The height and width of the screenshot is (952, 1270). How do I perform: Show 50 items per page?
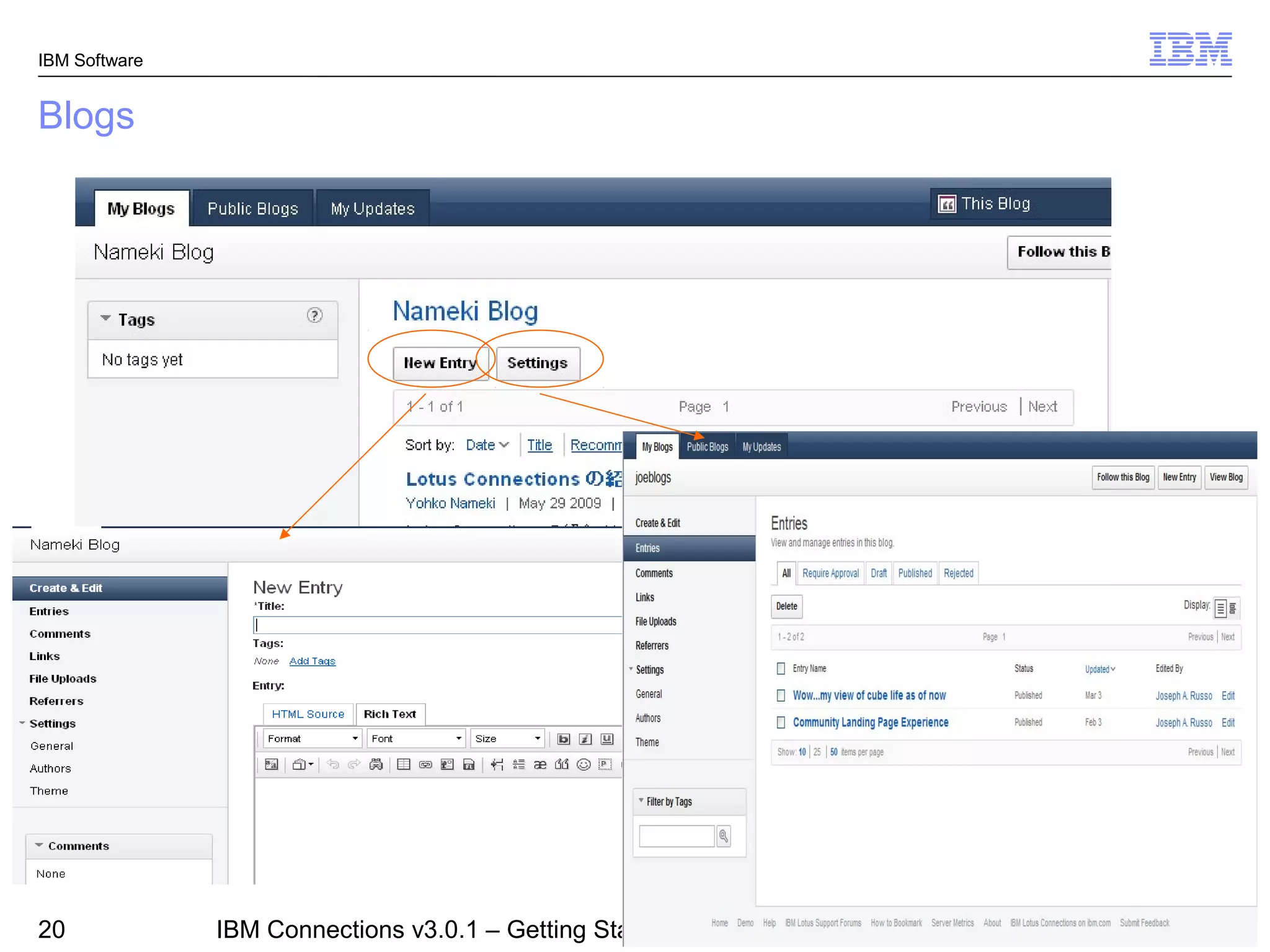833,752
